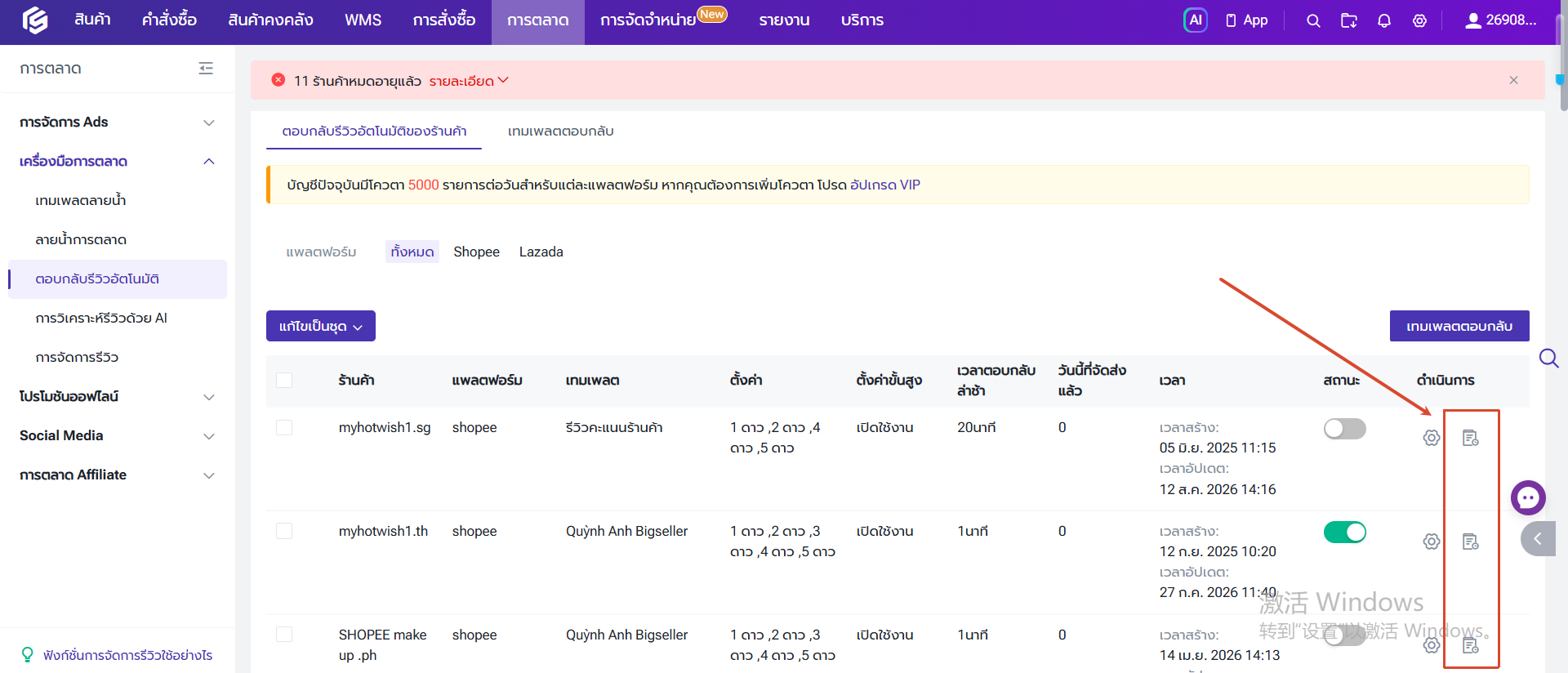Click the lightbulb help icon at bottom left

click(x=27, y=655)
